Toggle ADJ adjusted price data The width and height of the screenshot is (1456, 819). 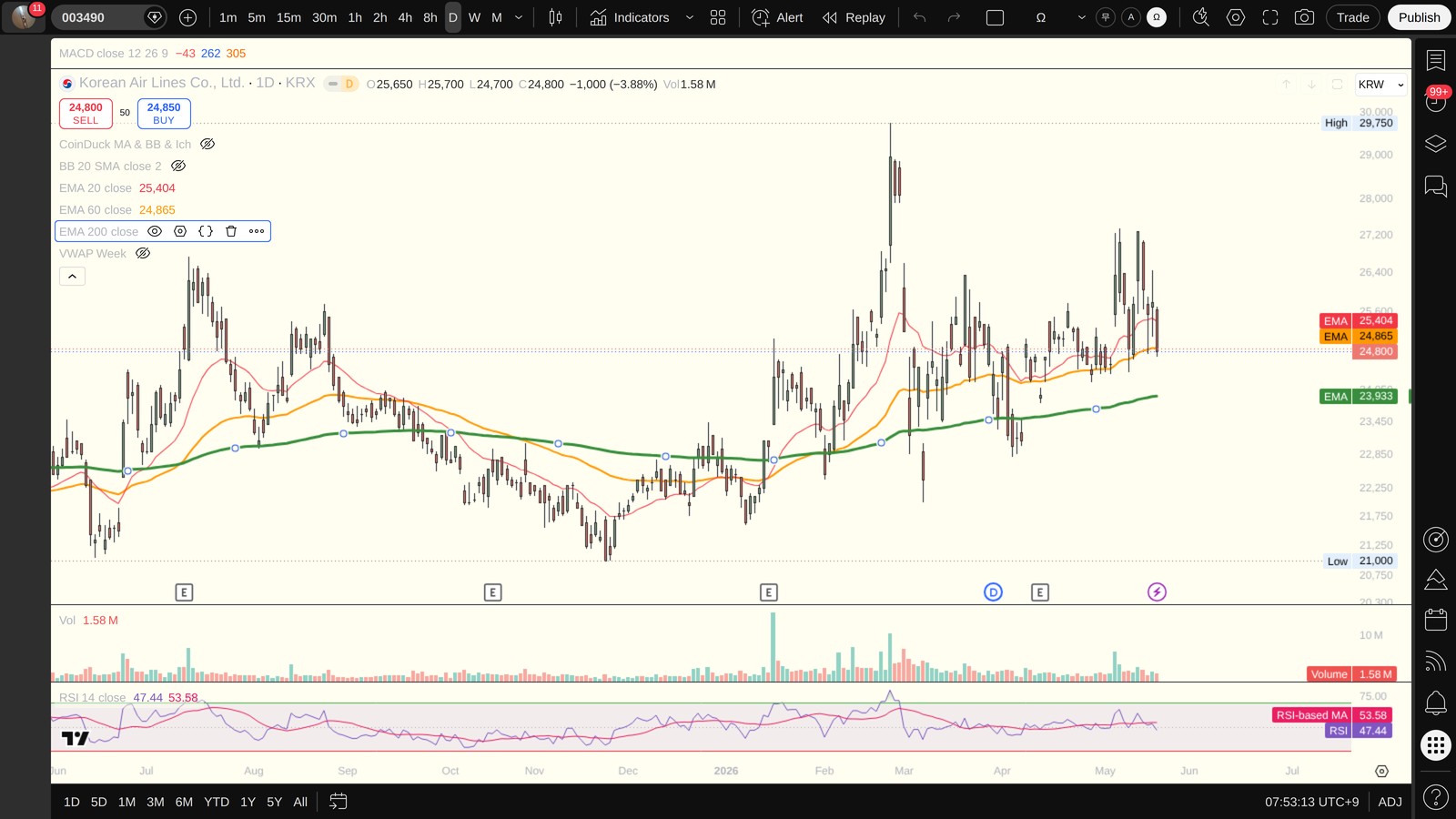[x=1390, y=802]
